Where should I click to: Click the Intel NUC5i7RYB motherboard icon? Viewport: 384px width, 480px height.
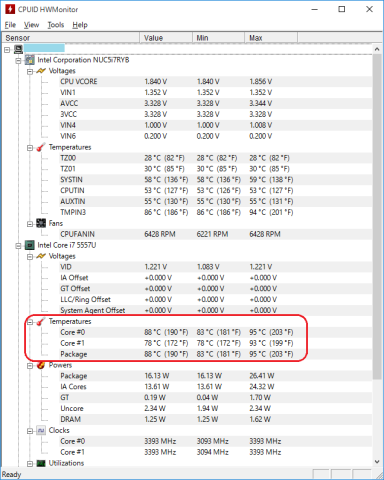[x=30, y=60]
